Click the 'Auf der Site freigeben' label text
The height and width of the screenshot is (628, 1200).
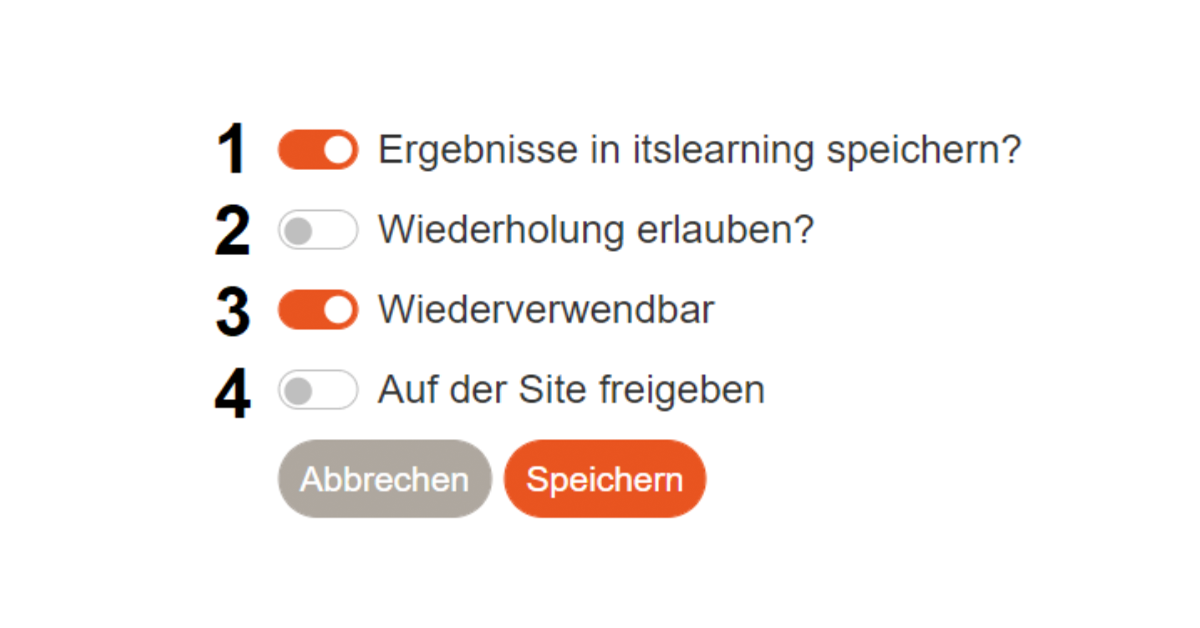click(571, 390)
